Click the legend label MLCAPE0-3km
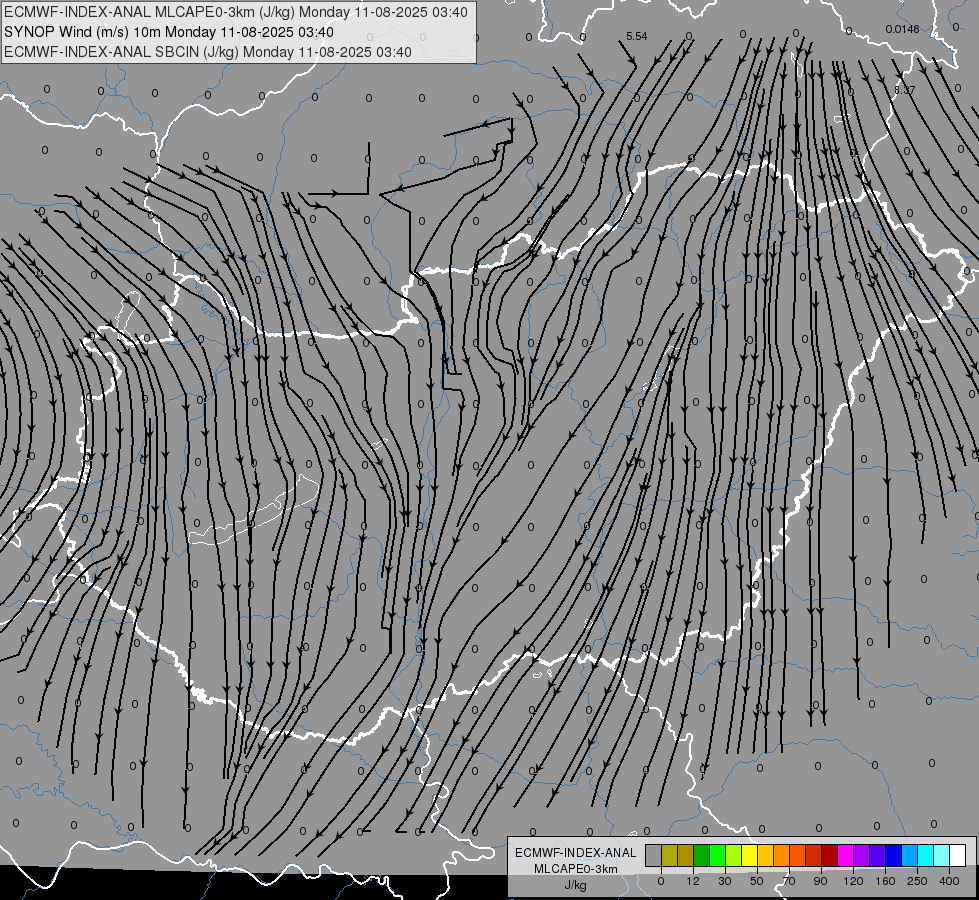The height and width of the screenshot is (900, 979). pos(575,869)
